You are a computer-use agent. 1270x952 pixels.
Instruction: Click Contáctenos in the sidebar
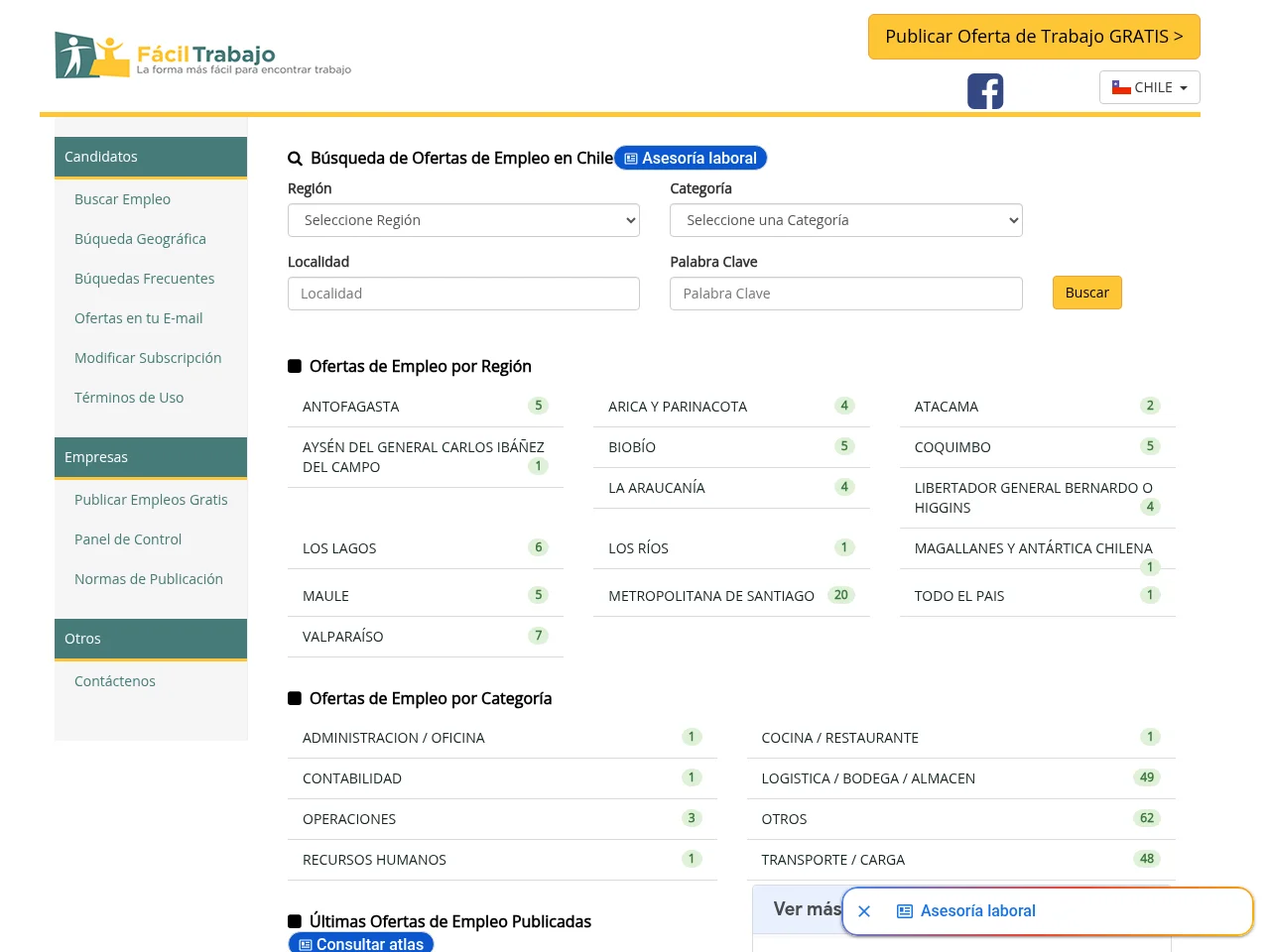pyautogui.click(x=115, y=681)
